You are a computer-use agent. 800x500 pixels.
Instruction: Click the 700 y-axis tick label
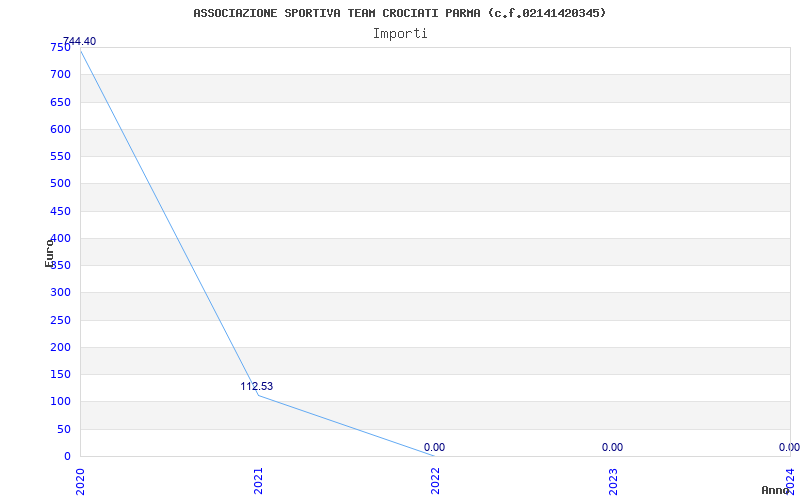point(60,74)
